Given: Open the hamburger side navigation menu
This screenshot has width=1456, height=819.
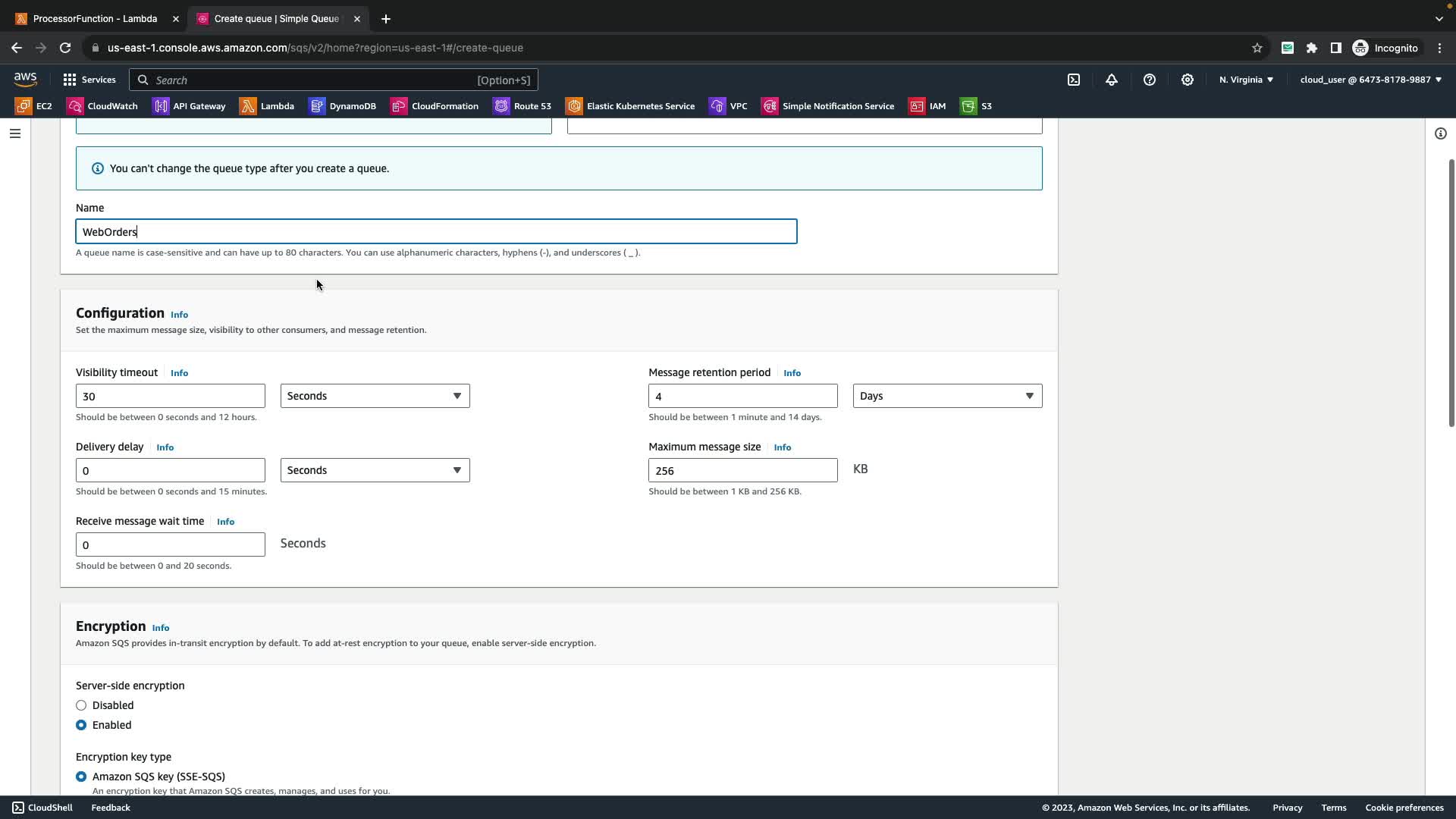Looking at the screenshot, I should pyautogui.click(x=15, y=133).
